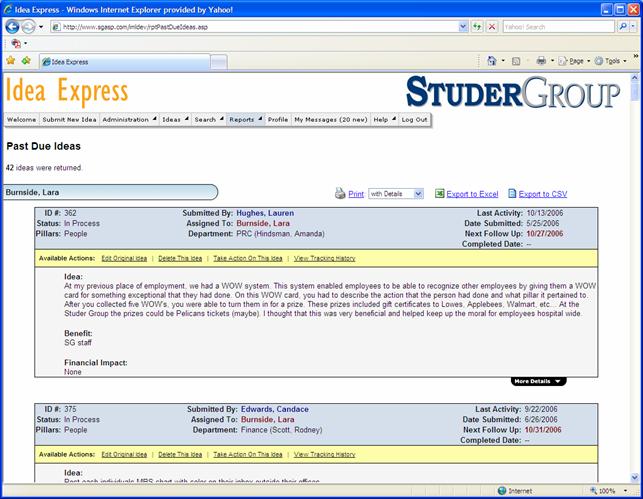Focus the Yahoo! Search input box
This screenshot has width=643, height=499.
coord(559,27)
